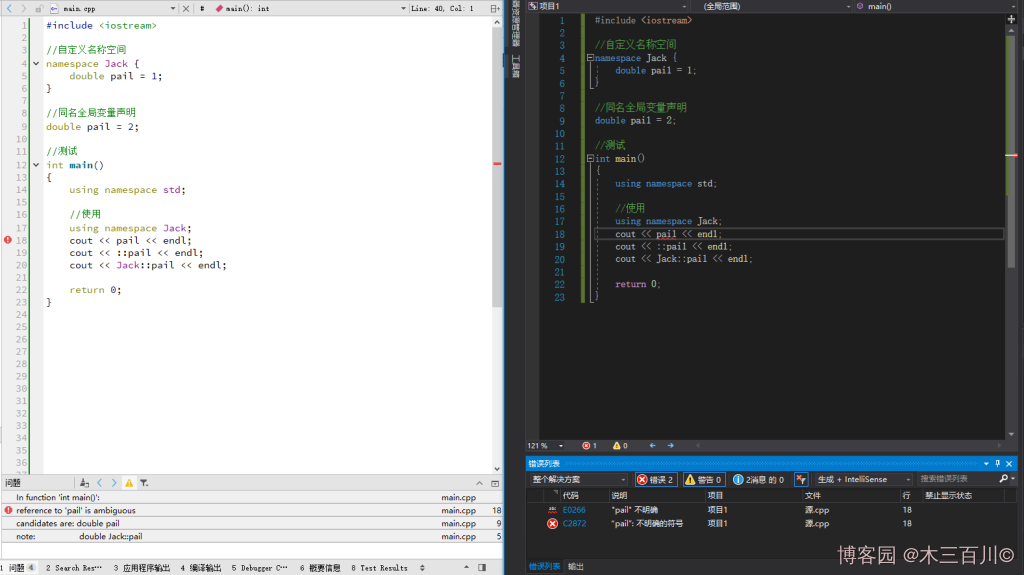Go to next issue with right arrow
Image resolution: width=1024 pixels, height=575 pixels.
[x=114, y=483]
